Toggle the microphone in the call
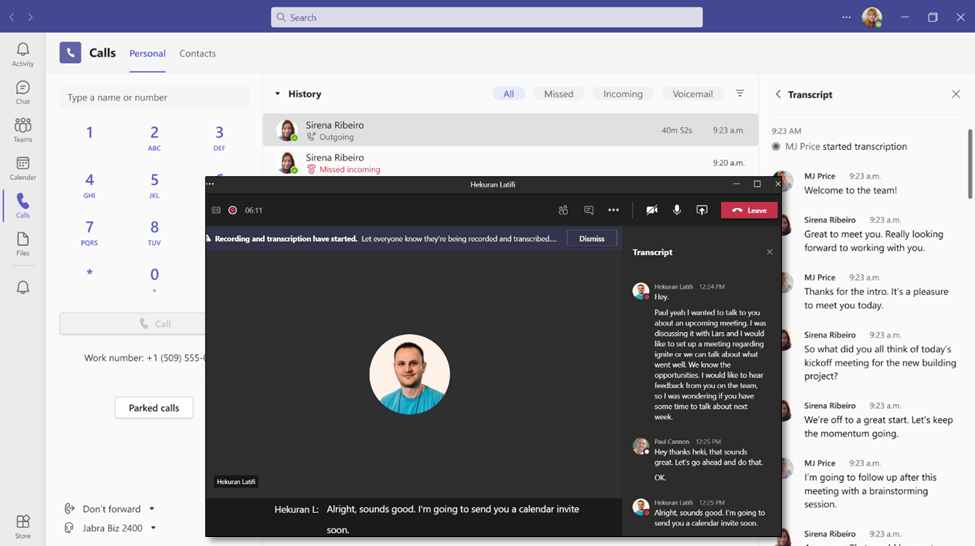Image resolution: width=975 pixels, height=546 pixels. [677, 210]
